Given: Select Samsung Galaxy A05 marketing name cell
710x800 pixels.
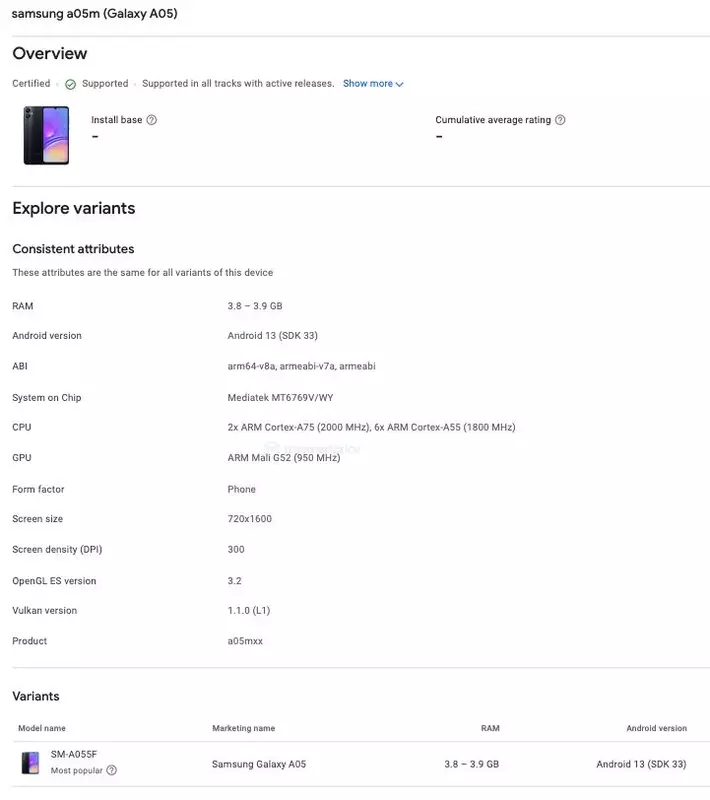Looking at the screenshot, I should [x=259, y=764].
